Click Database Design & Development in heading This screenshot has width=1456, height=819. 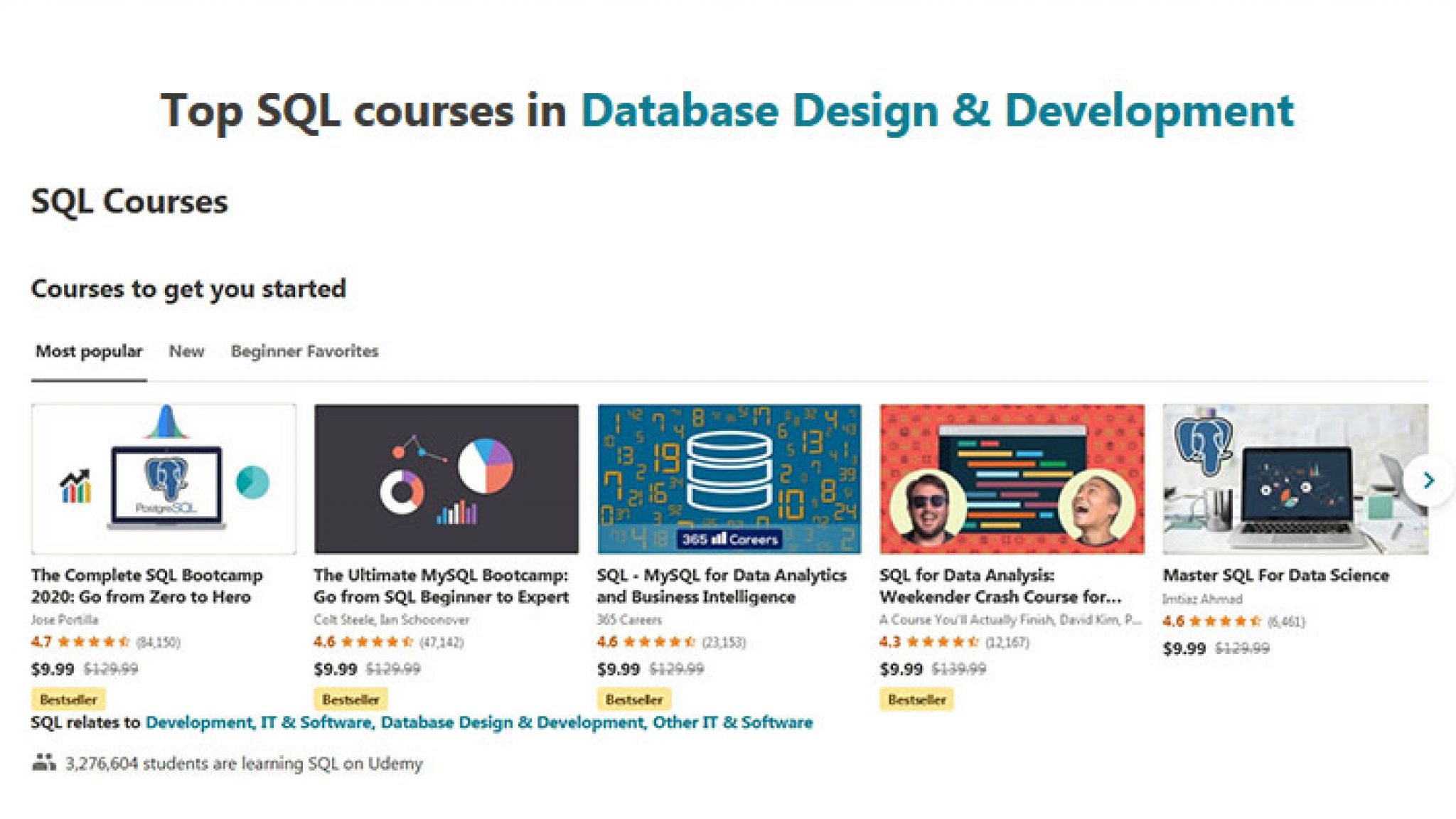tap(937, 111)
